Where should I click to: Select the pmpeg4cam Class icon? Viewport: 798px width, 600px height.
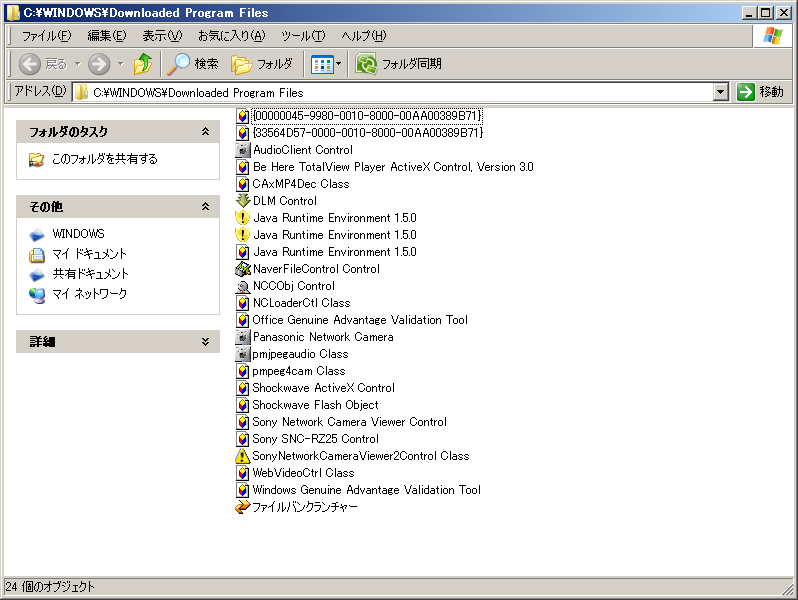click(243, 371)
